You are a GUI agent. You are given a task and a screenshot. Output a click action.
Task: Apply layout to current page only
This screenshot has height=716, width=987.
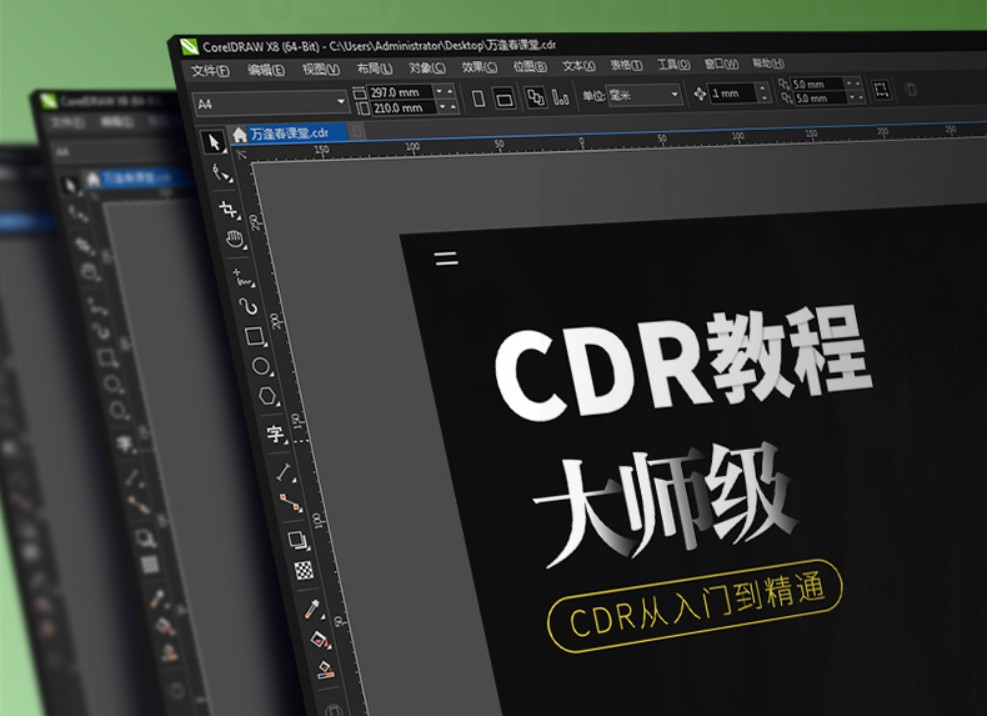tap(560, 97)
